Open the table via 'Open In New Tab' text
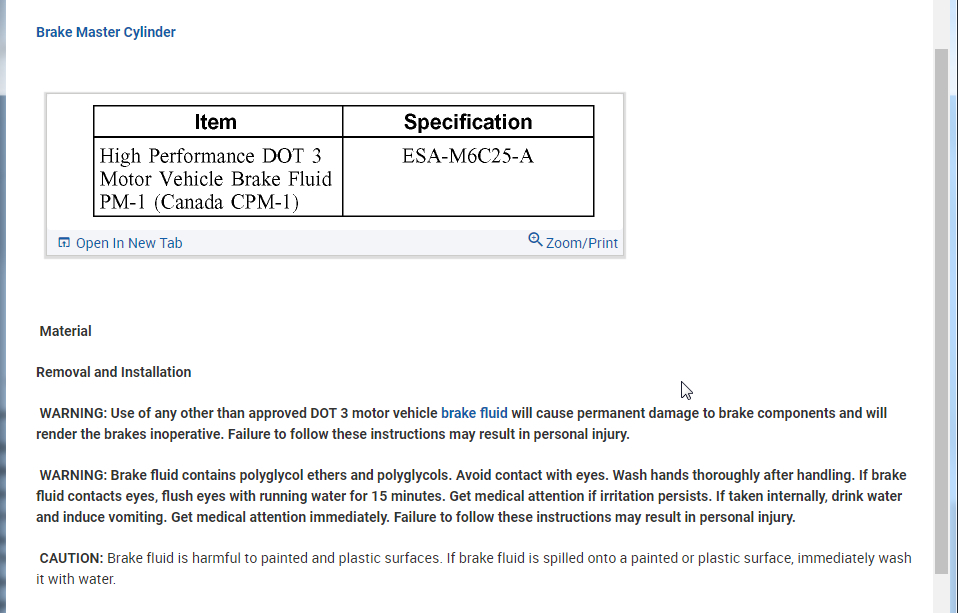Screen dimensions: 958x613 point(129,243)
